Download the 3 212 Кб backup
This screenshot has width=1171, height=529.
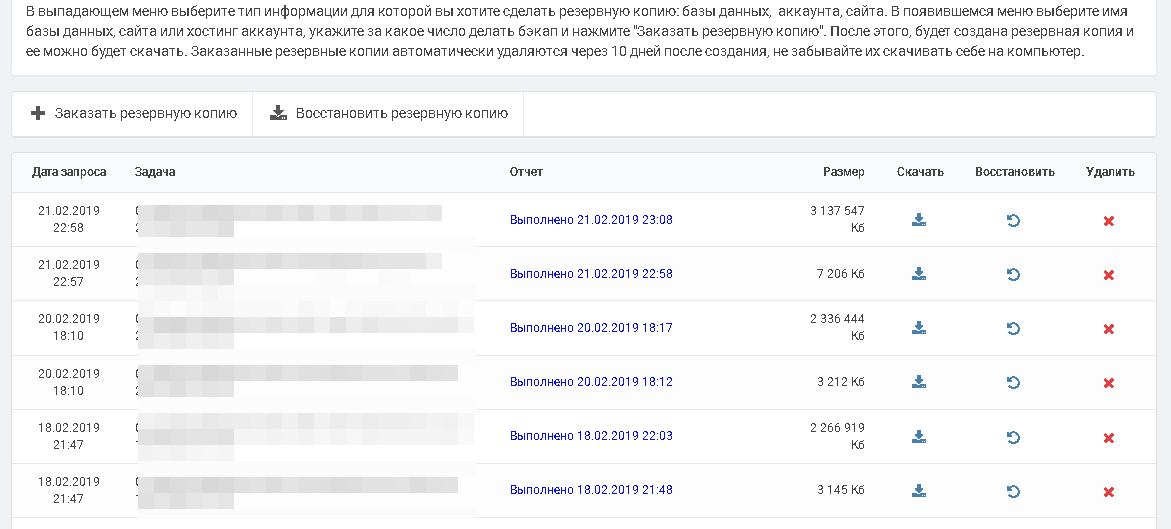click(x=919, y=382)
